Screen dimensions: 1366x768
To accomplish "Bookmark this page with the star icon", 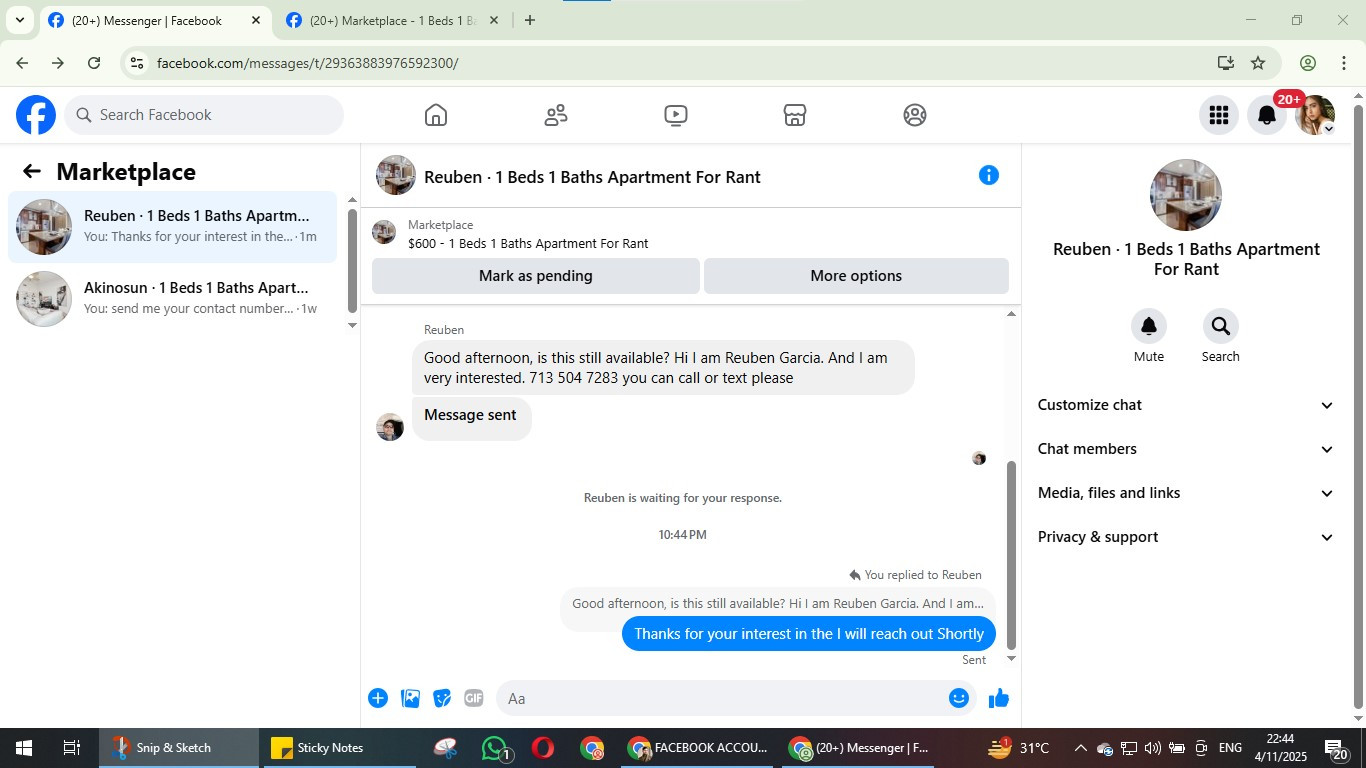I will coord(1258,63).
